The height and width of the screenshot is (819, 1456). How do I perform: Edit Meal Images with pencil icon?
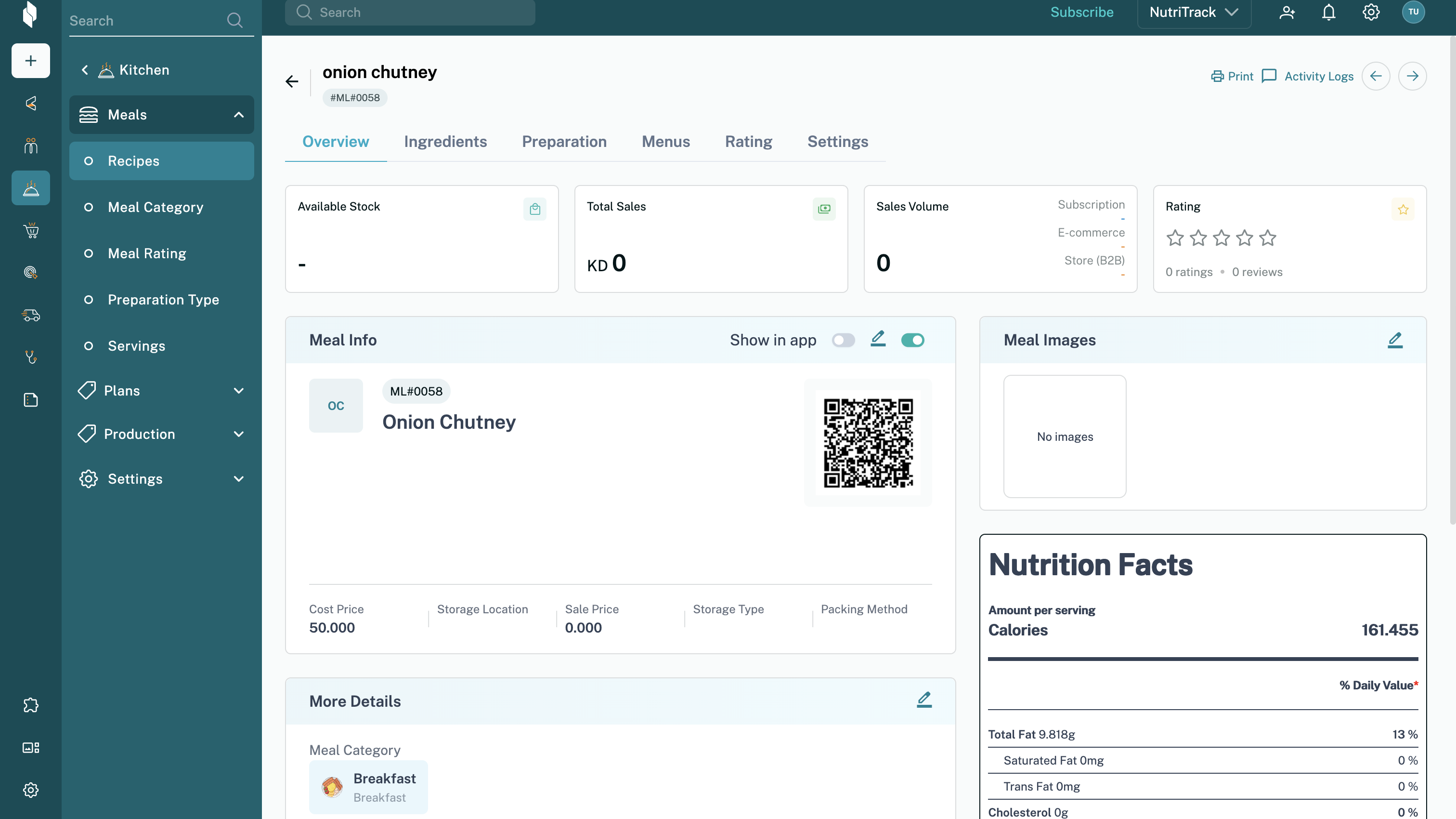coord(1395,340)
